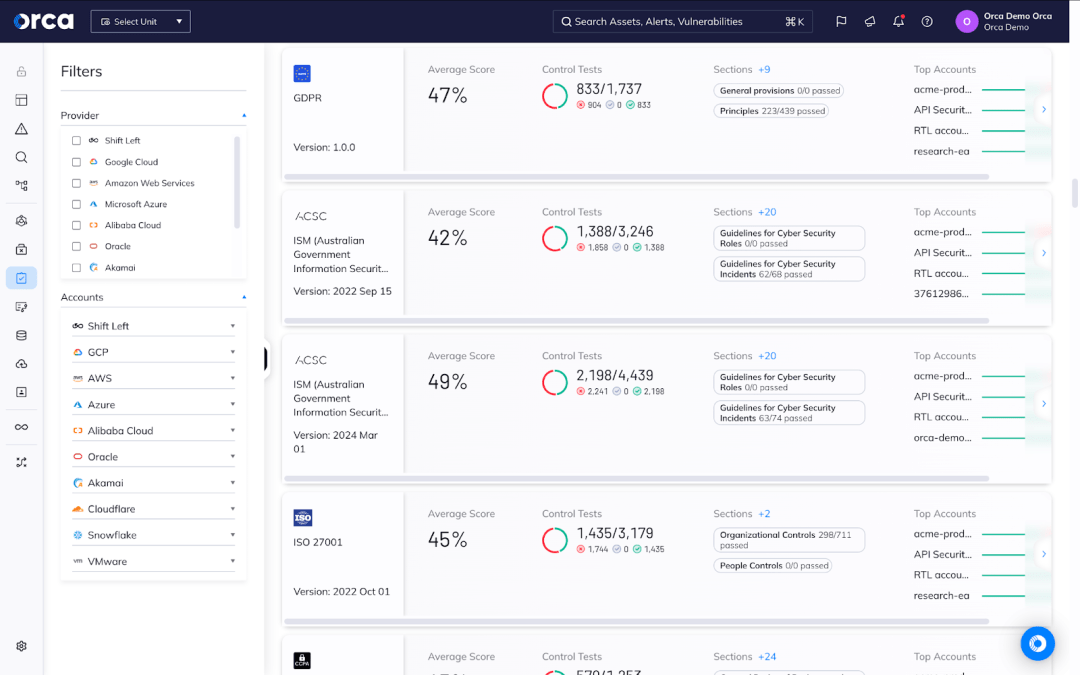The height and width of the screenshot is (675, 1080).
Task: Click the 47% average score
Action: coord(448,95)
